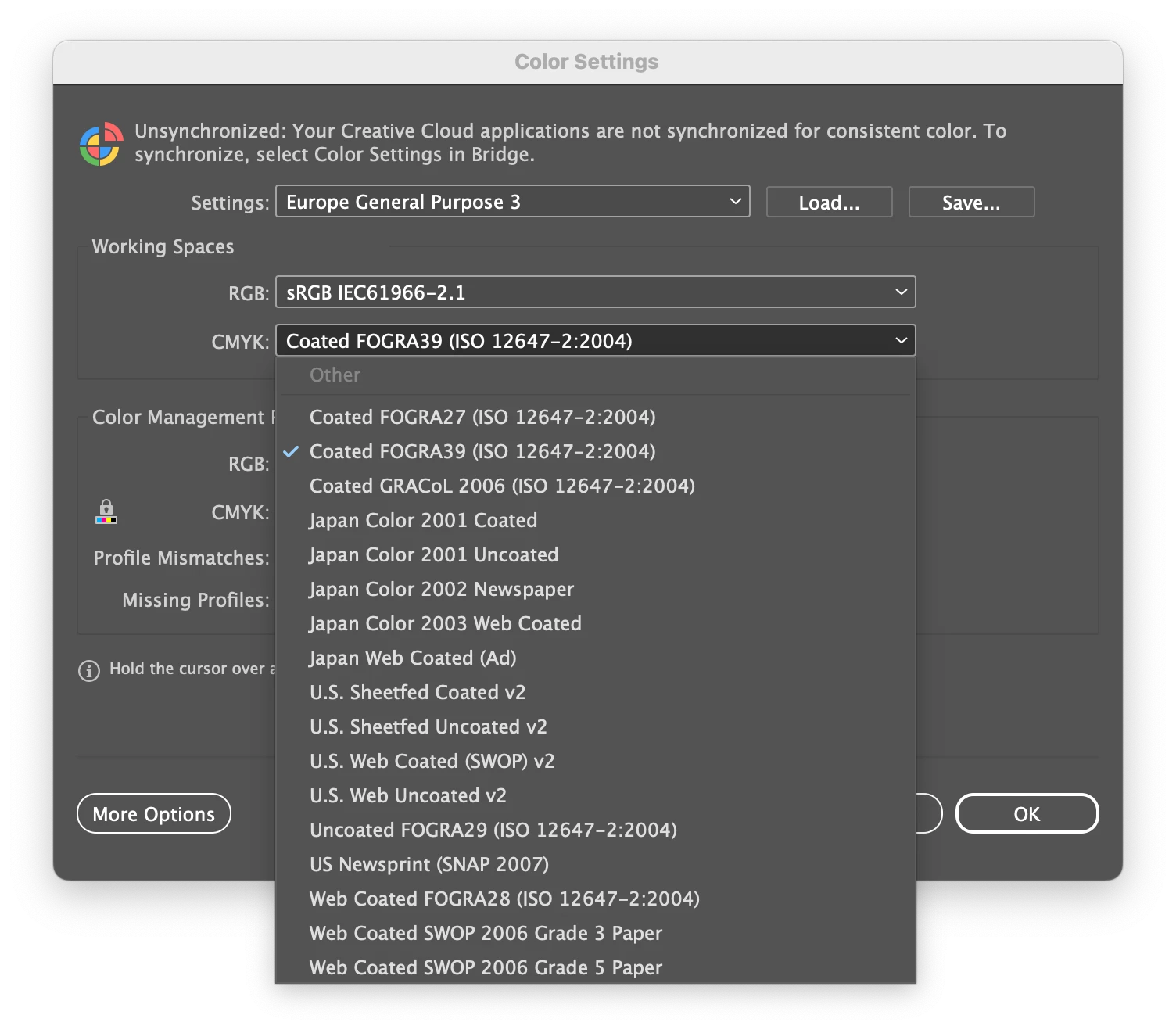Select Web Coated SWOP 2006 Grade 3 Paper

pyautogui.click(x=596, y=933)
